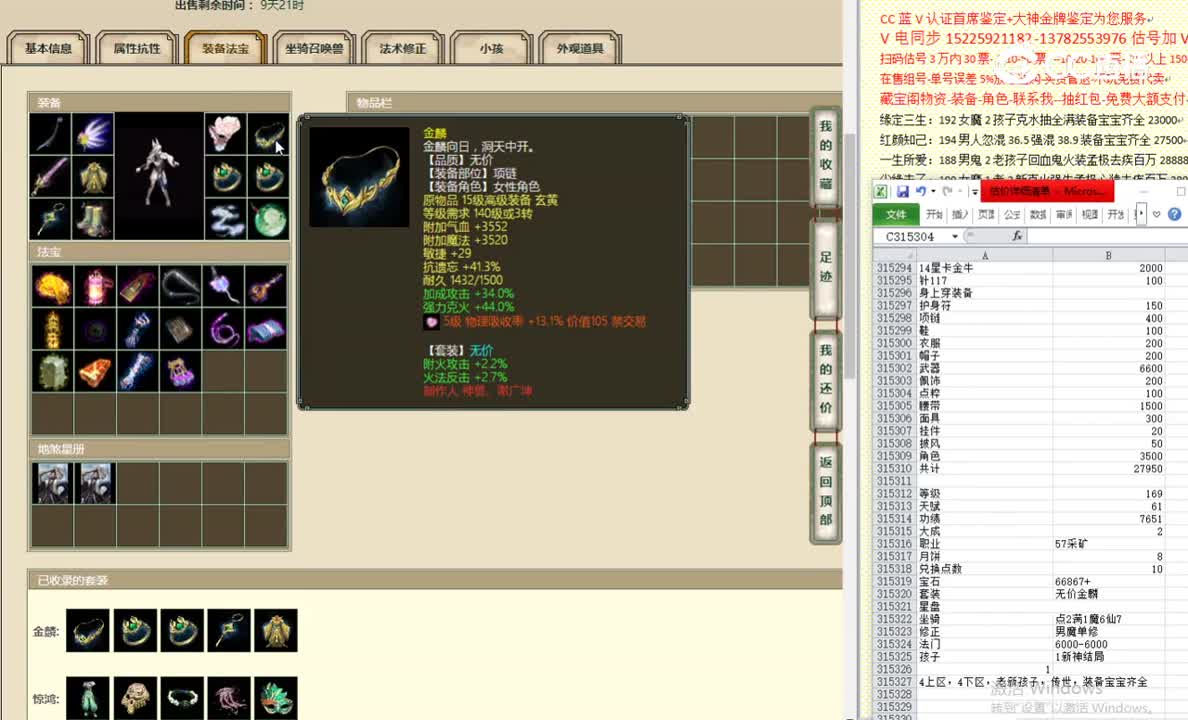
Task: Minimize the Excel ribbon caret
Action: coord(1156,214)
